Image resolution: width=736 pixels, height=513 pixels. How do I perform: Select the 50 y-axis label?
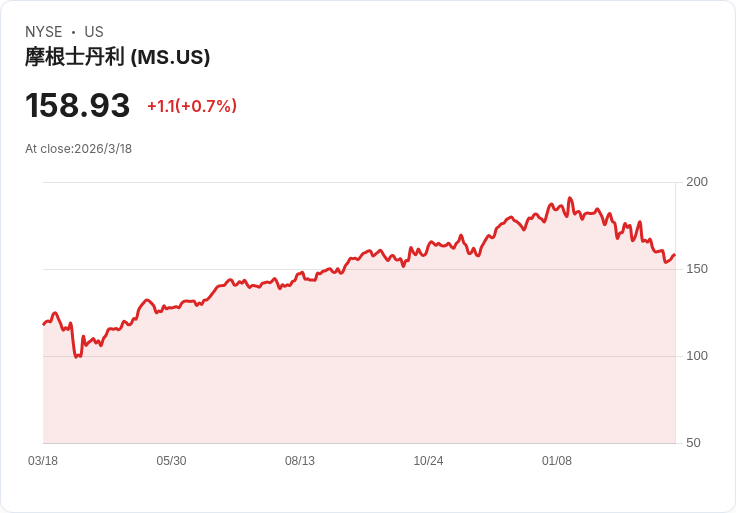point(693,443)
